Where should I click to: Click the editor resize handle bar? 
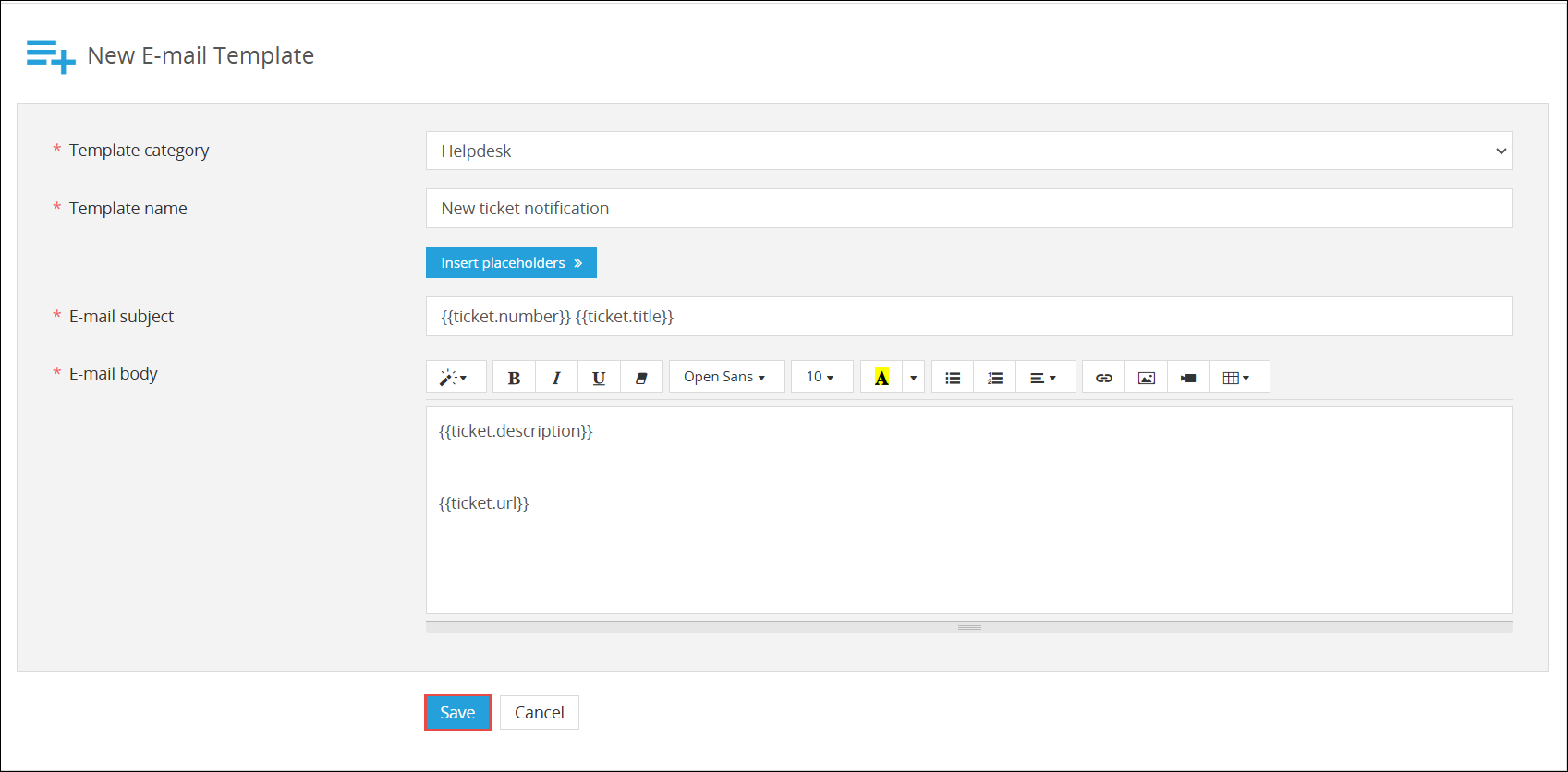tap(969, 627)
